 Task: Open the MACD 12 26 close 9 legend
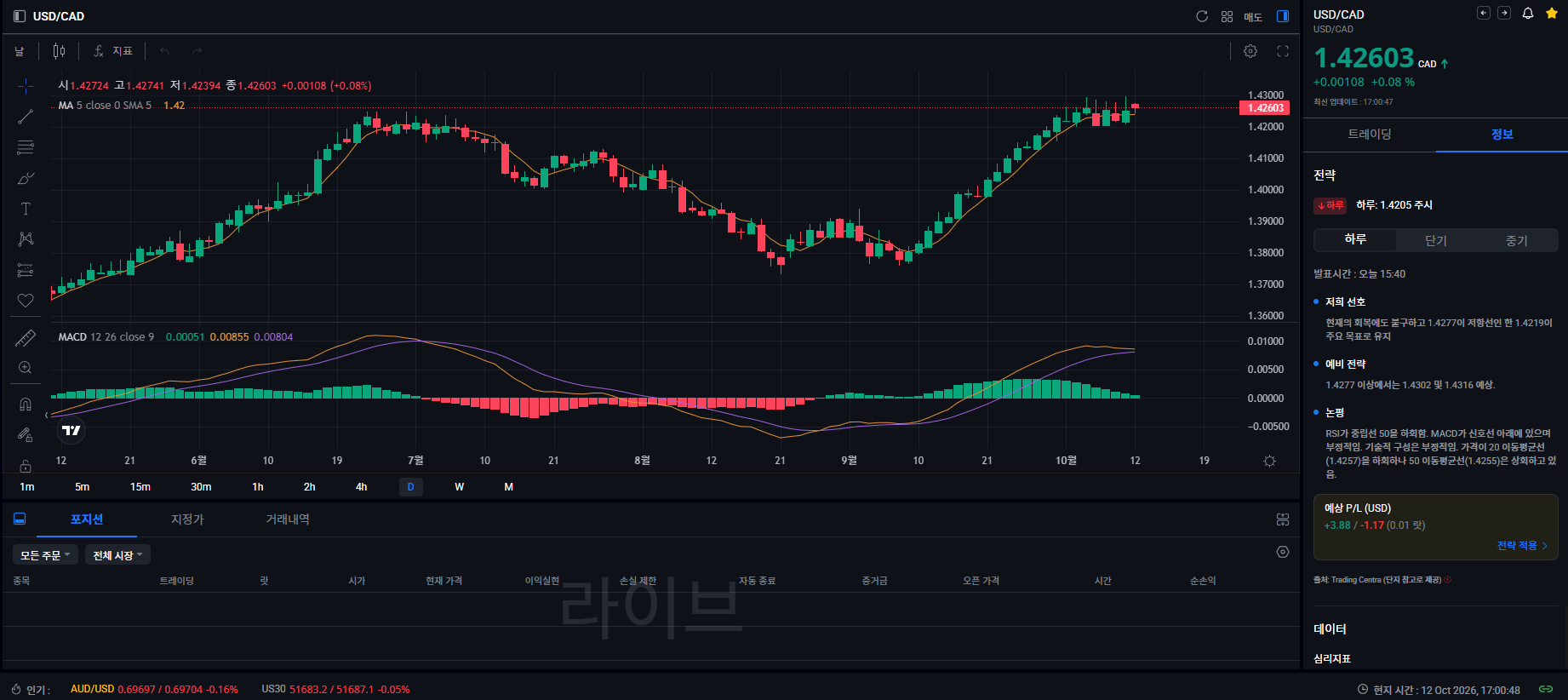(x=106, y=337)
